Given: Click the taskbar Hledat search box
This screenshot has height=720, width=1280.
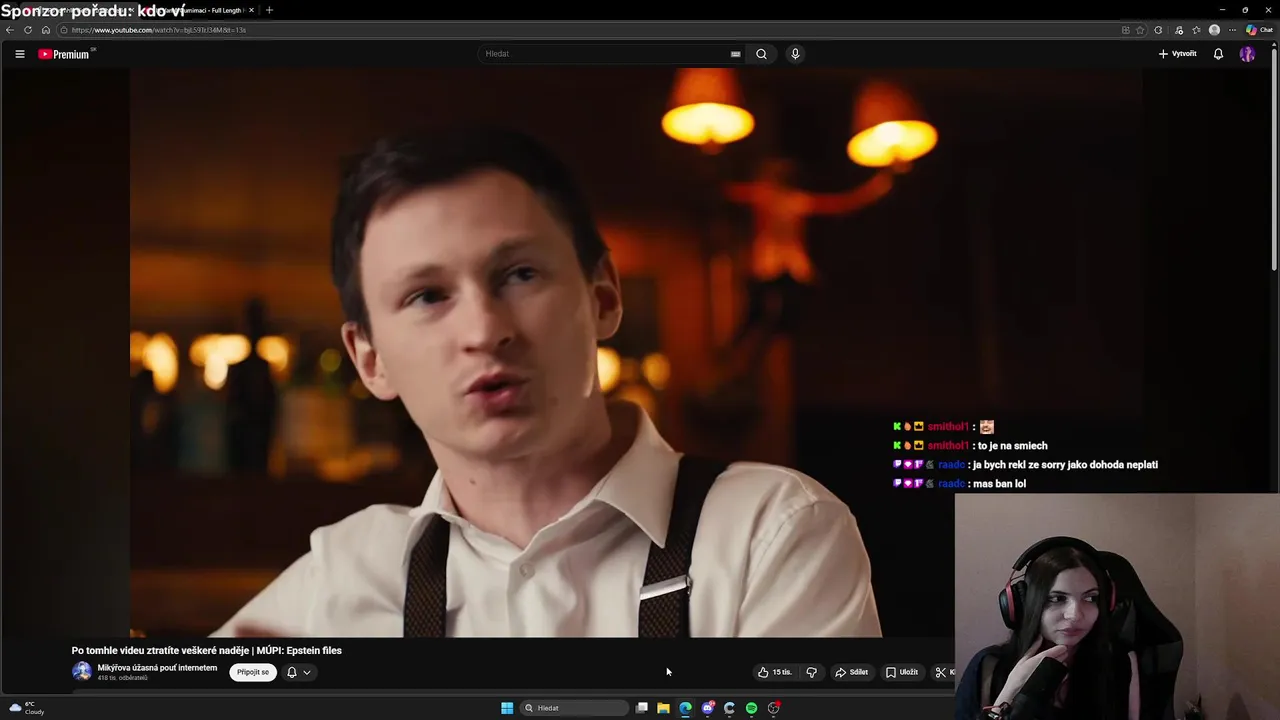Looking at the screenshot, I should (x=576, y=708).
